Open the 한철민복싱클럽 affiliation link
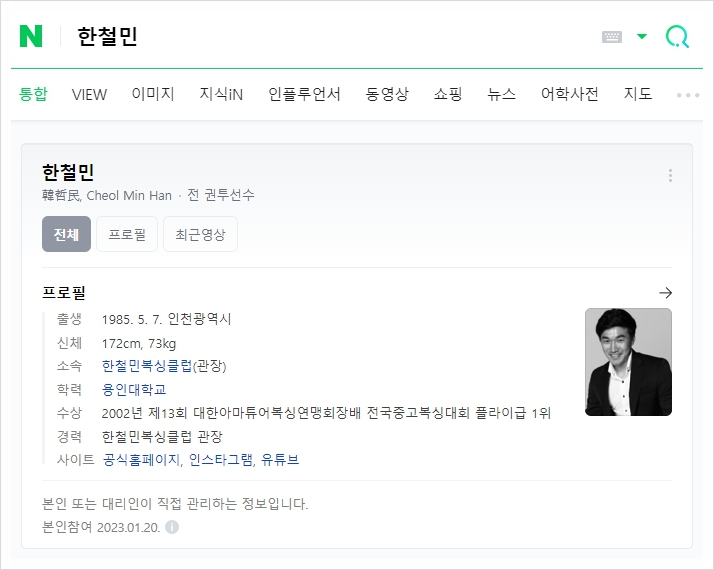Image resolution: width=714 pixels, height=570 pixels. pyautogui.click(x=147, y=366)
